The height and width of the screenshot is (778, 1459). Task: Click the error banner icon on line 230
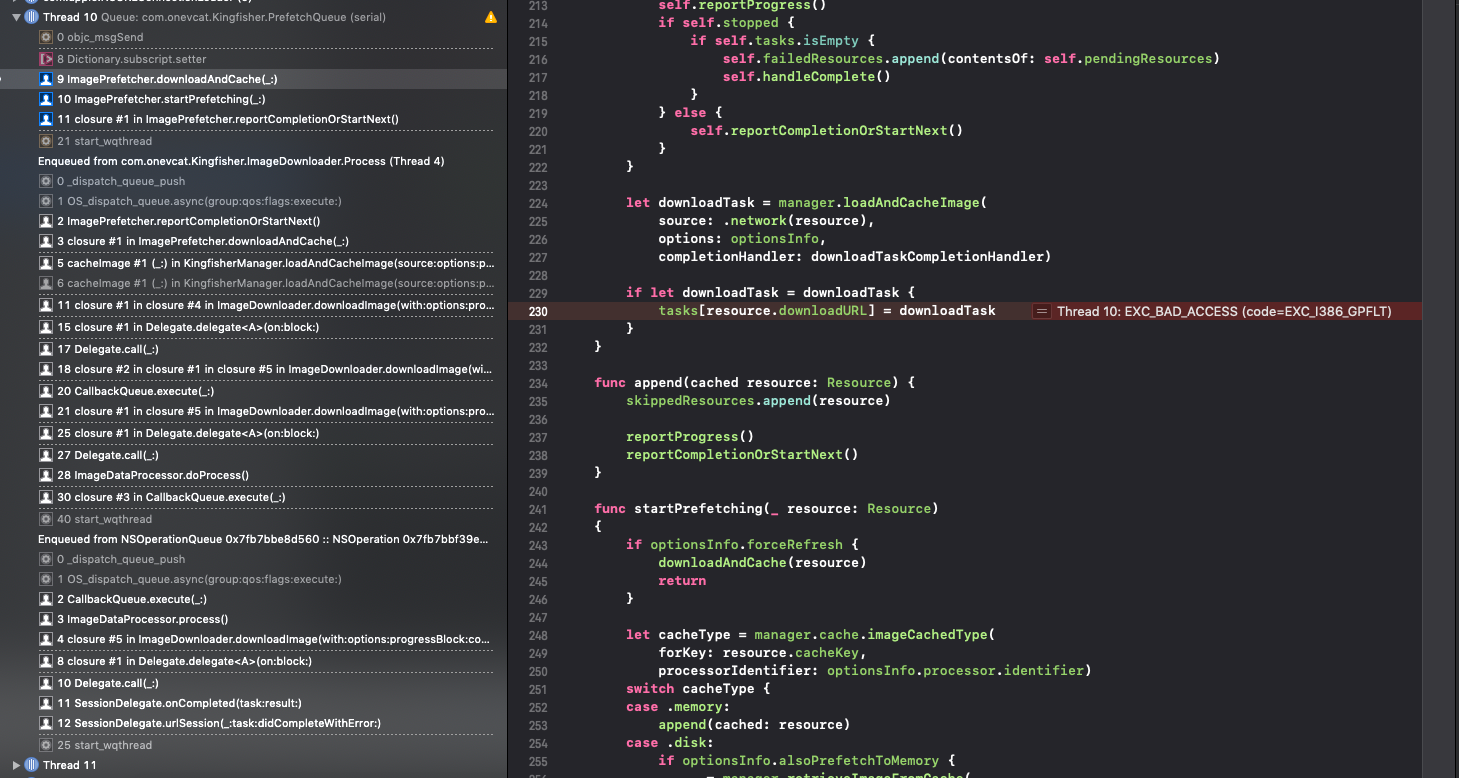pyautogui.click(x=1040, y=310)
